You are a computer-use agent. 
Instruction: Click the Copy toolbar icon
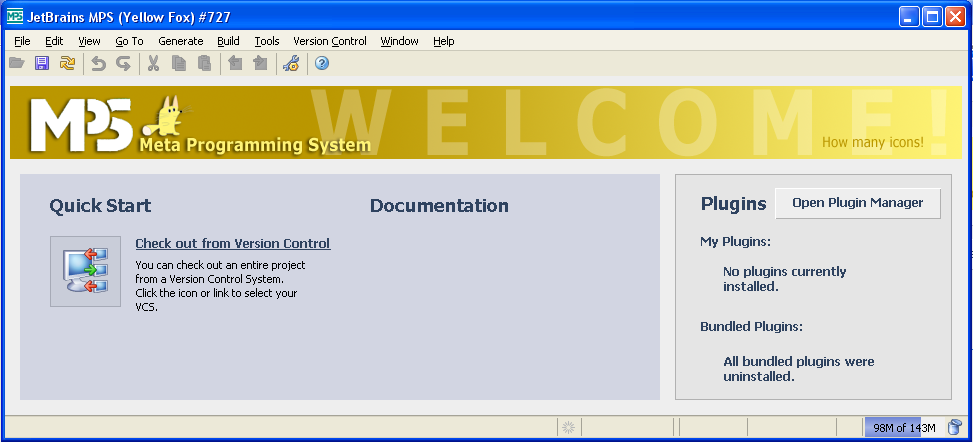[x=179, y=63]
